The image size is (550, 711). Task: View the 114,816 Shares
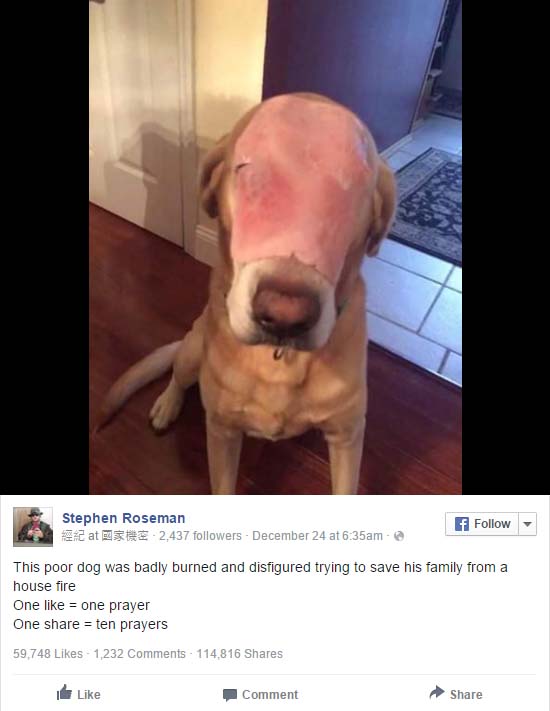(x=239, y=653)
